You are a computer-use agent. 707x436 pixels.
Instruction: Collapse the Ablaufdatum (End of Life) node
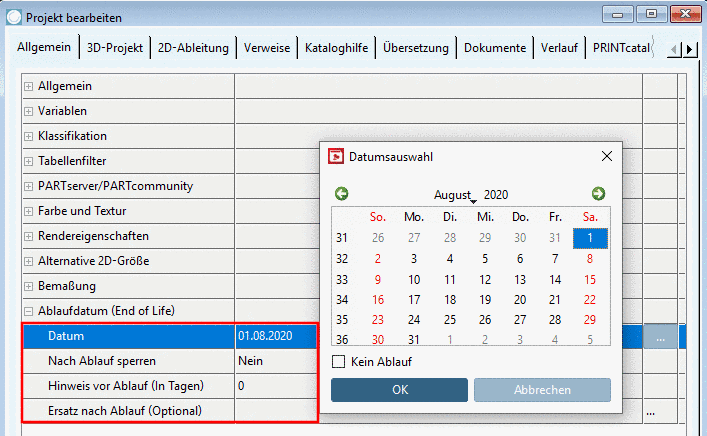(28, 311)
